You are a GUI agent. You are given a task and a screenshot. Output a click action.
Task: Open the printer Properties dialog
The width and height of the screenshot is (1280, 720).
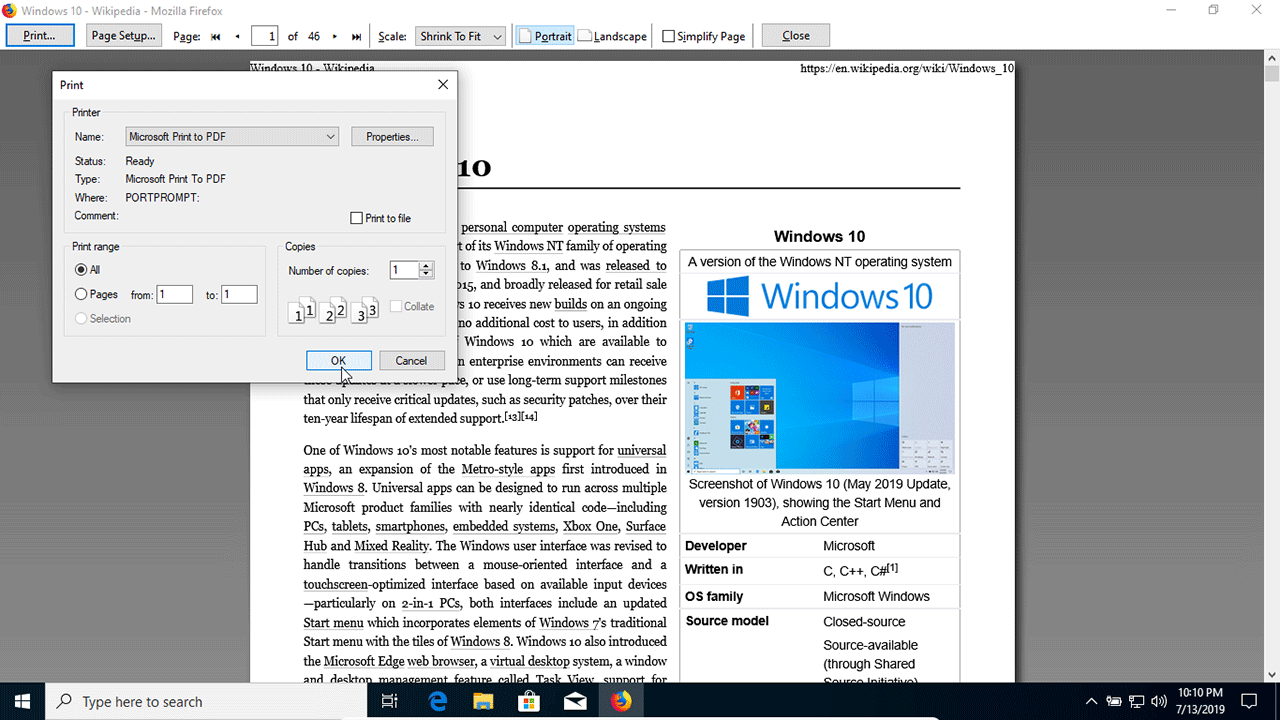tap(392, 136)
